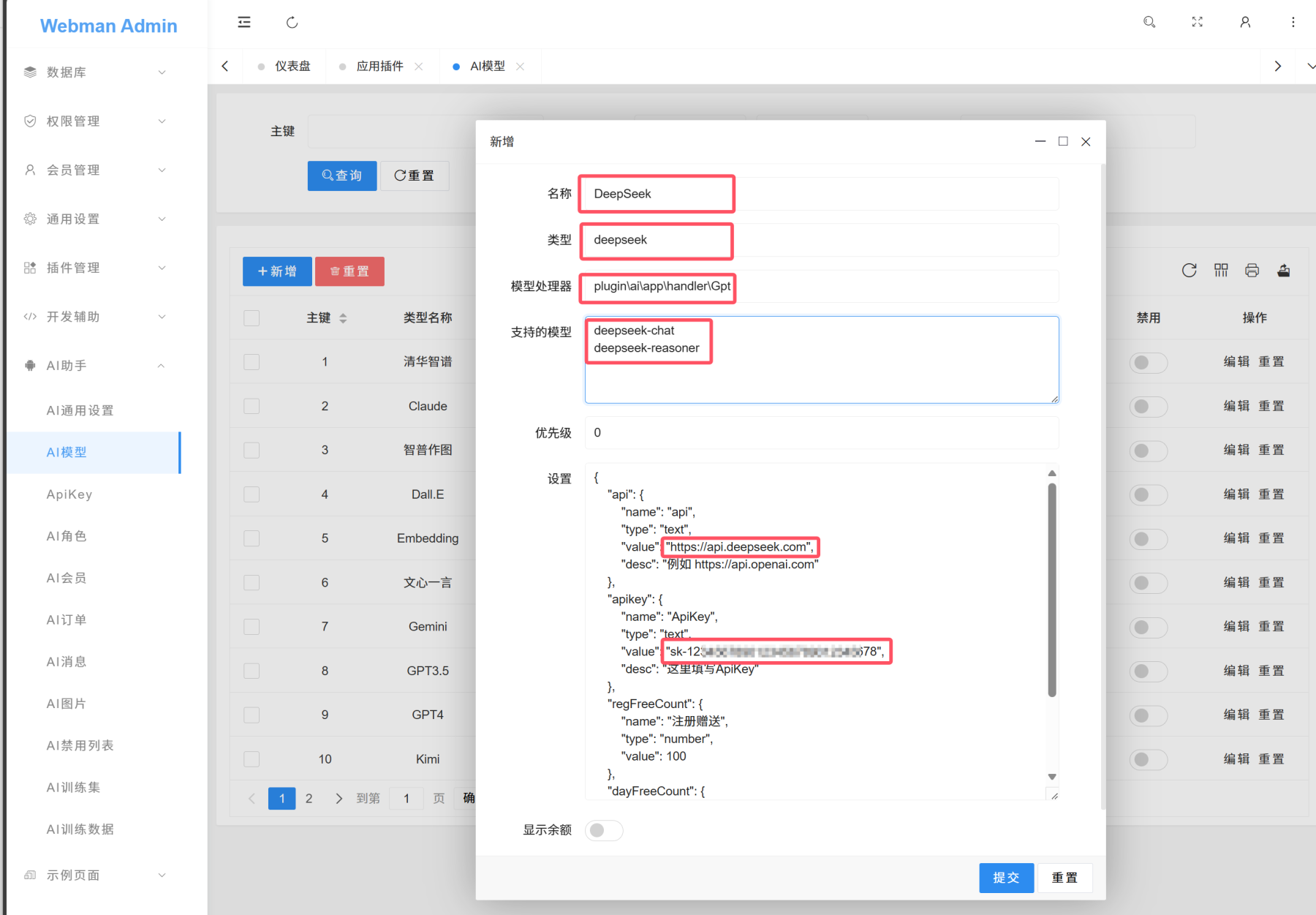Check the row checkbox for Dall.E
Screen dimensions: 1316x915
click(252, 494)
